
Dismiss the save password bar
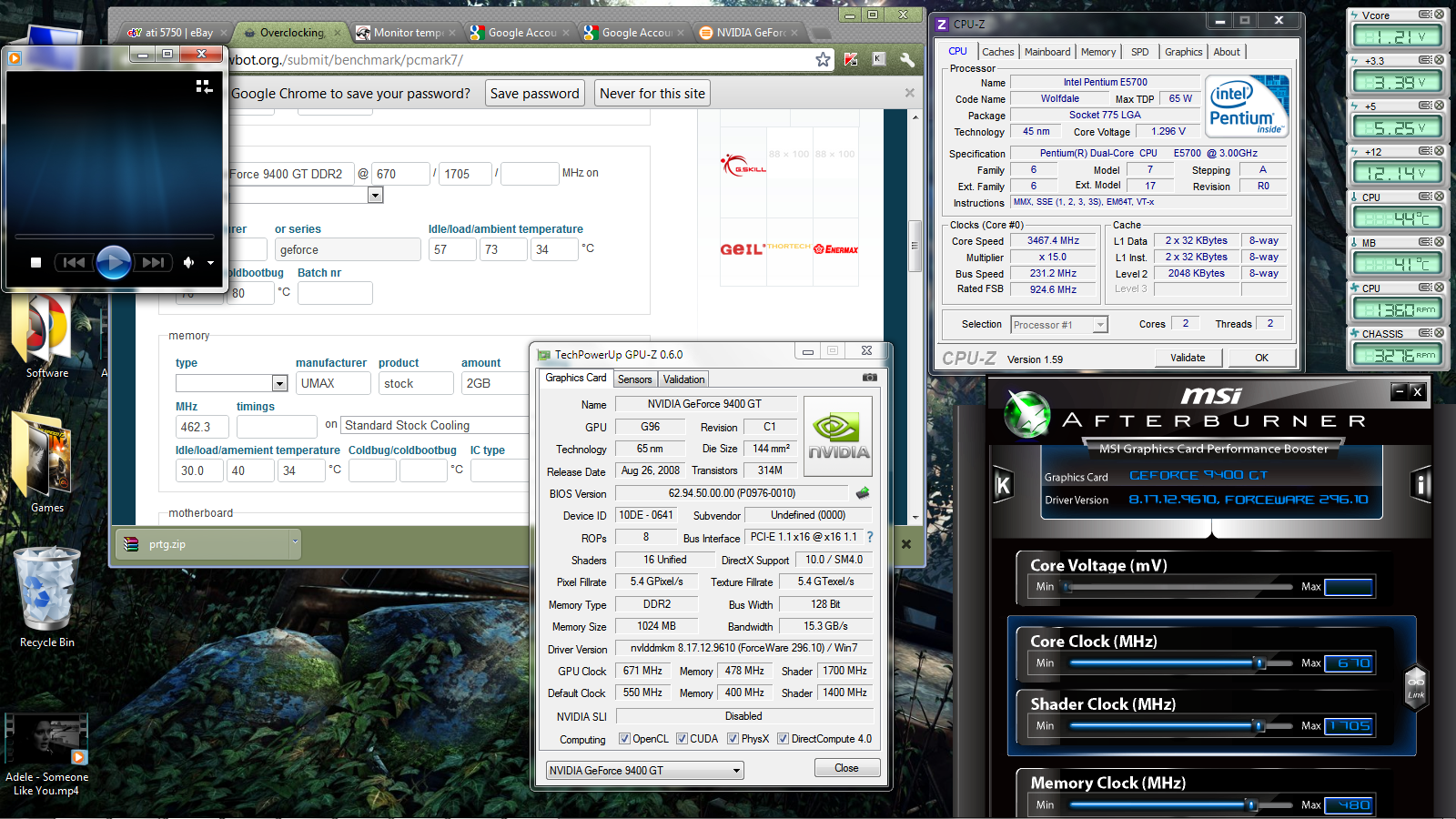coord(909,93)
